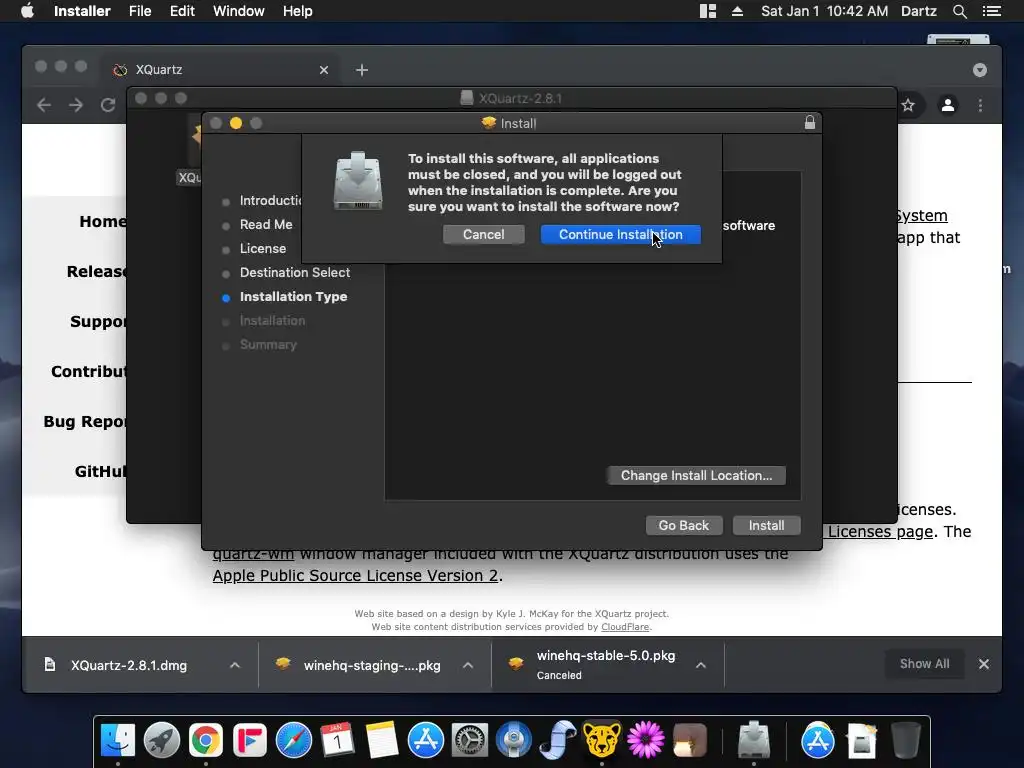
Task: Open the Help menu
Action: tap(297, 11)
